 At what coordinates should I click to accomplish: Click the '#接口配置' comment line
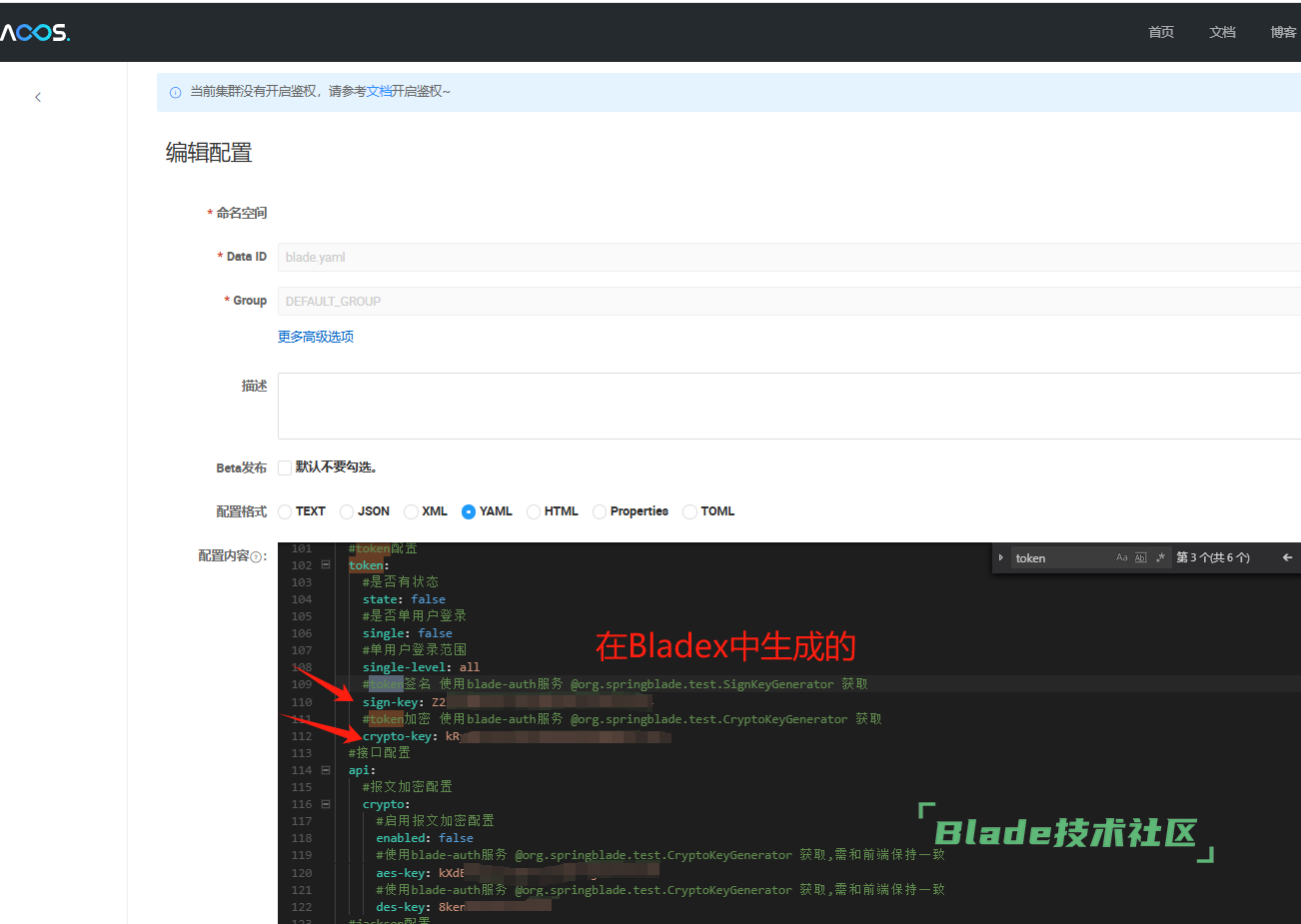(379, 752)
